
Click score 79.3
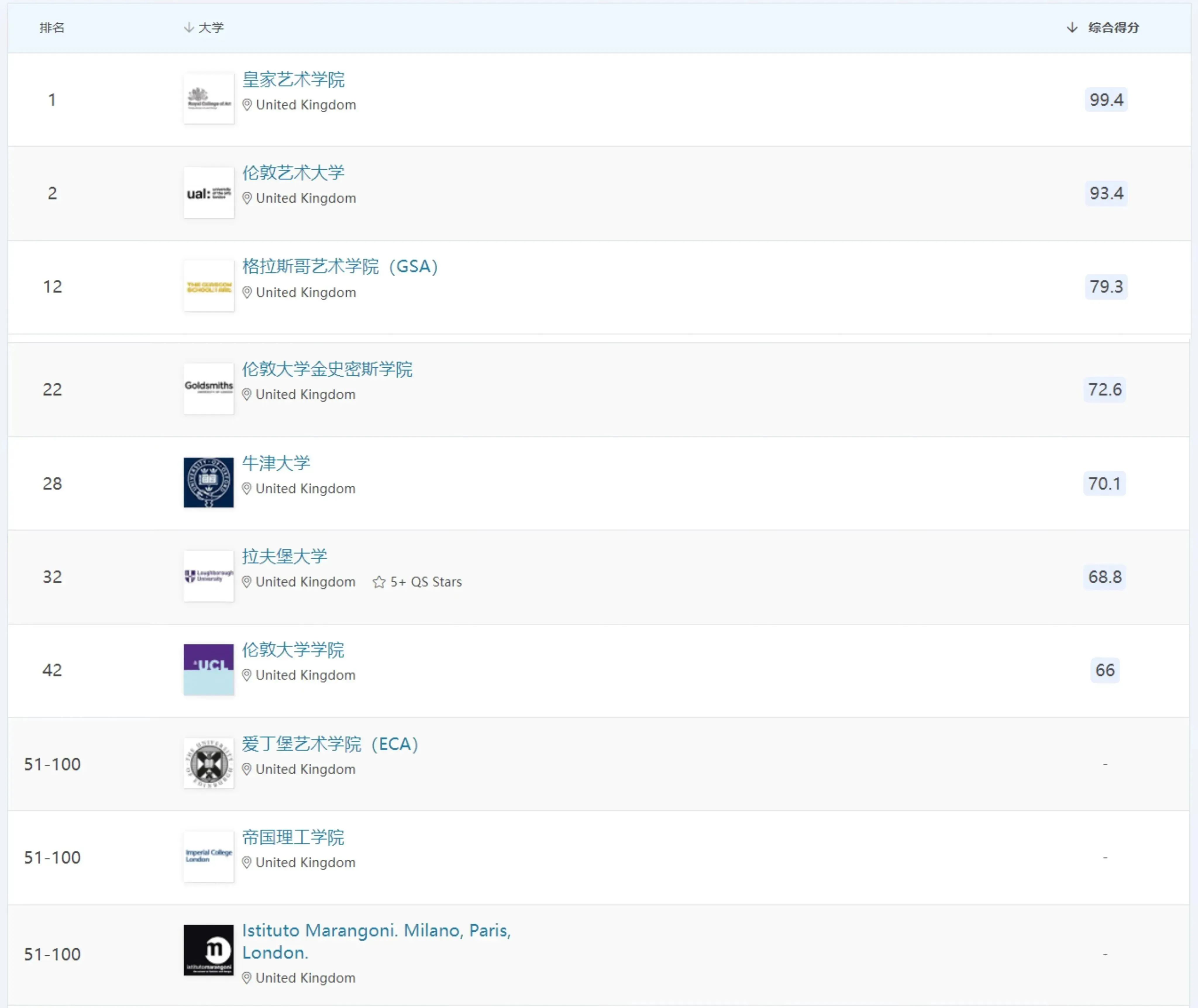coord(1106,286)
